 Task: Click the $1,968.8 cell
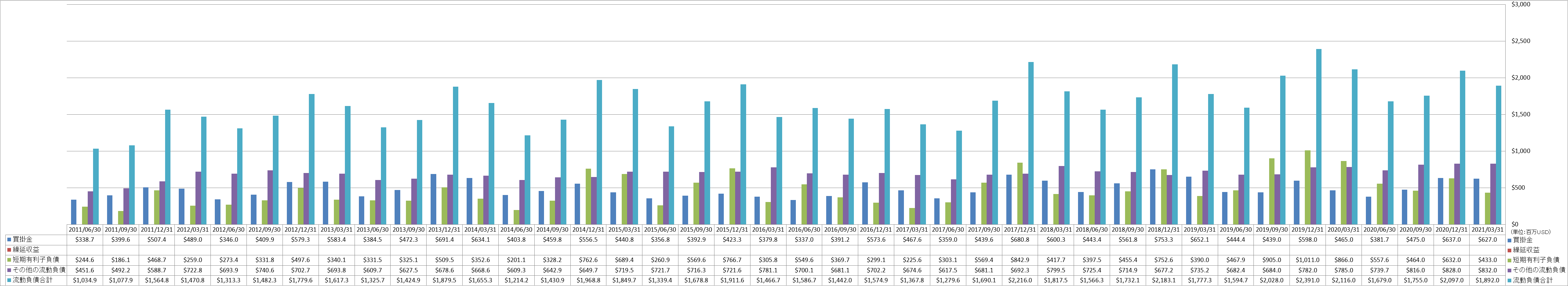coord(588,281)
